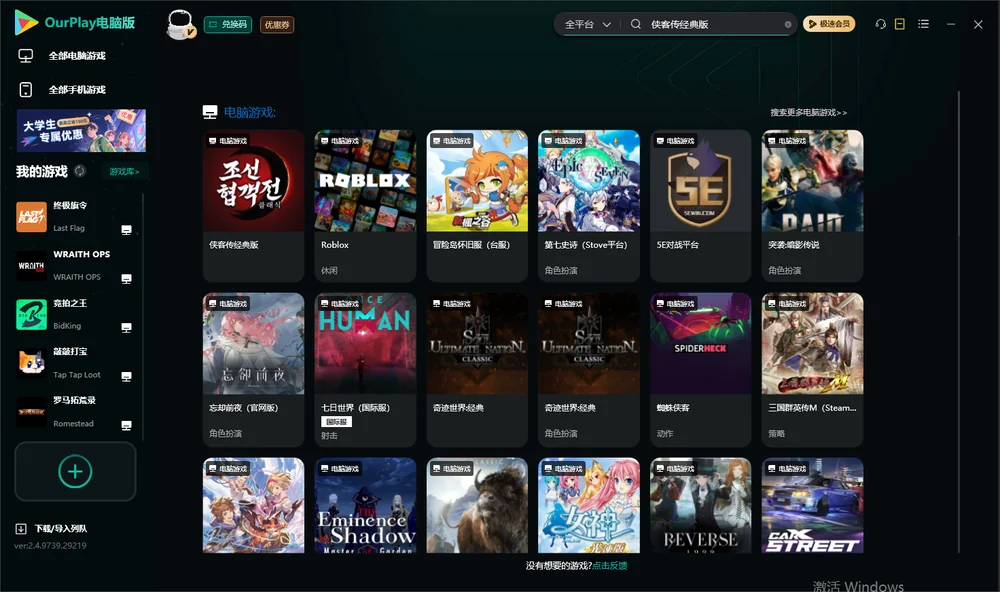The image size is (1000, 592).
Task: Click the download icon for 下载/导入队列
Action: 21,529
